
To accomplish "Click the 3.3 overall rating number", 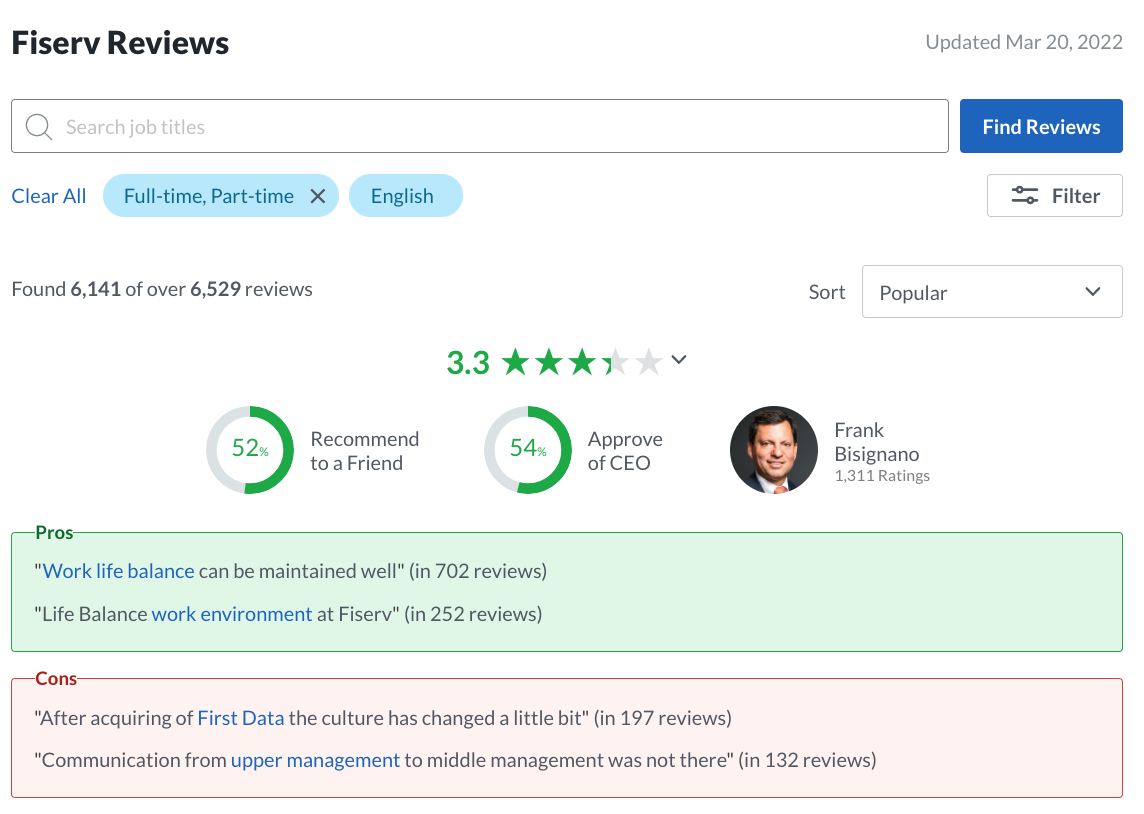I will click(x=468, y=363).
